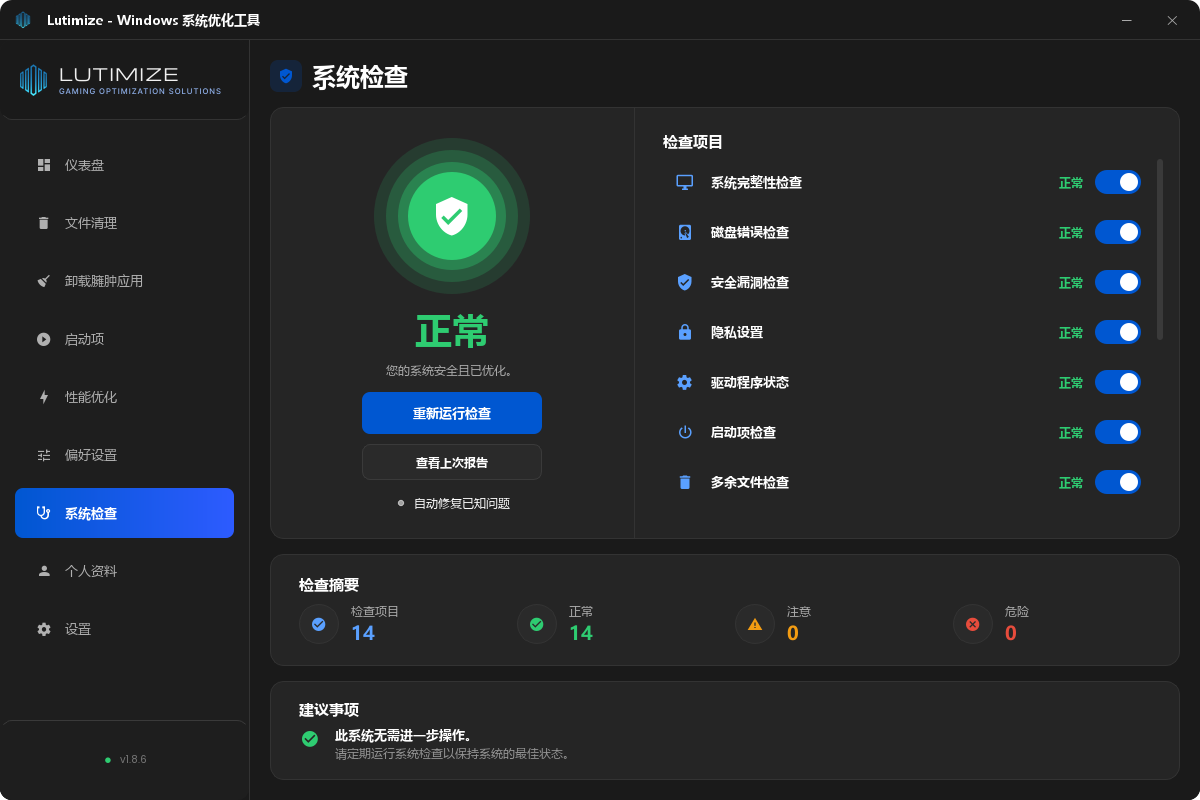This screenshot has width=1200, height=800.
Task: Go to the 文件清理 page
Action: click(x=124, y=223)
